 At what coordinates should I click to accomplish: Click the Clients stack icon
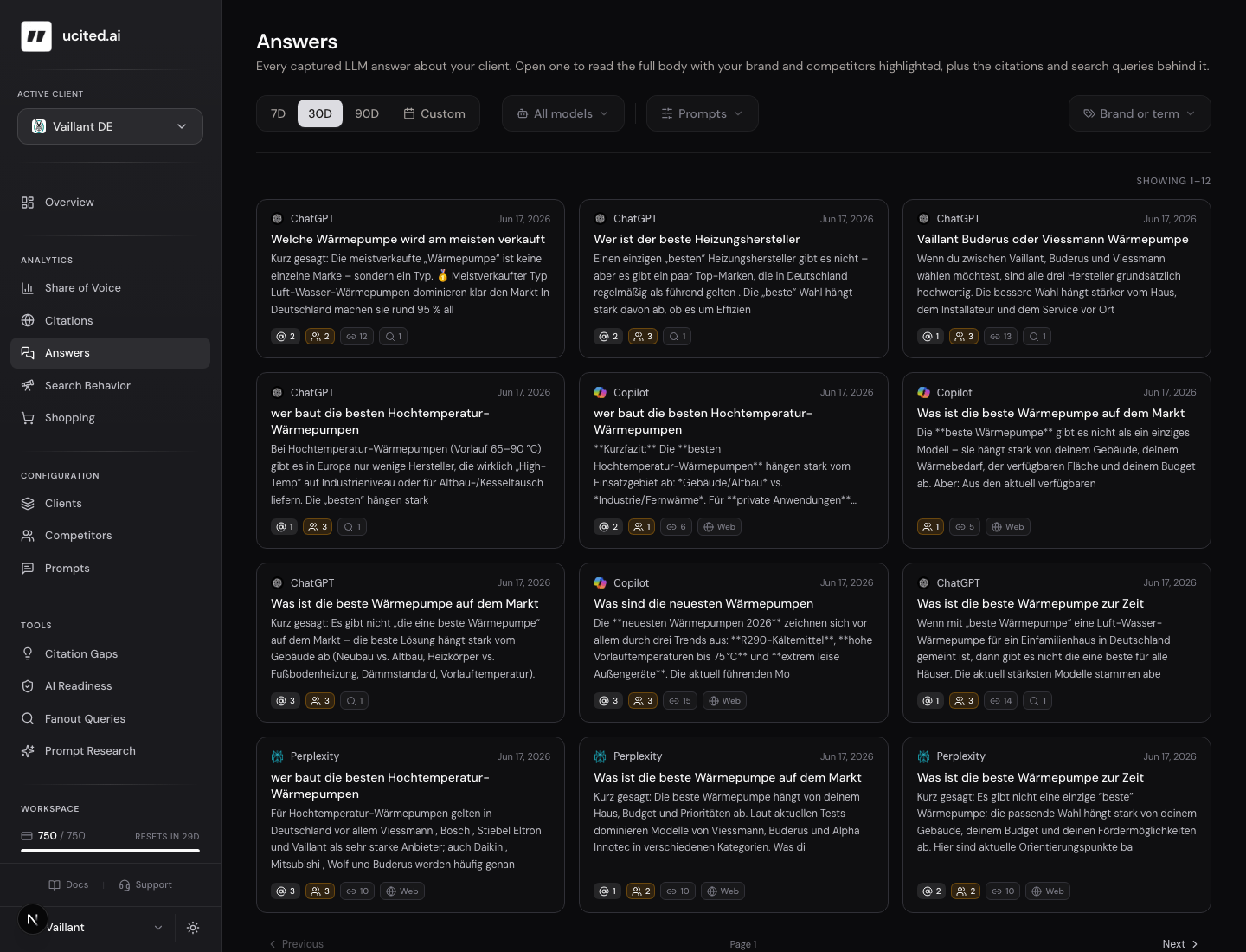point(28,504)
